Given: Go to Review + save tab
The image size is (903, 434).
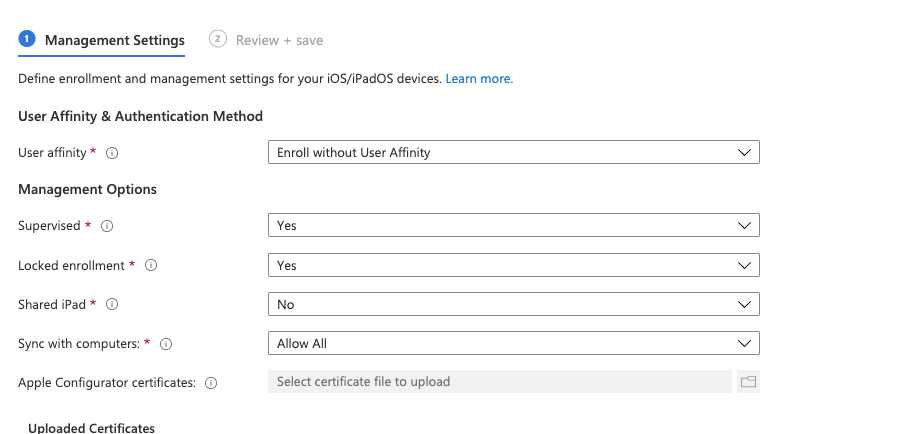Looking at the screenshot, I should click(279, 40).
